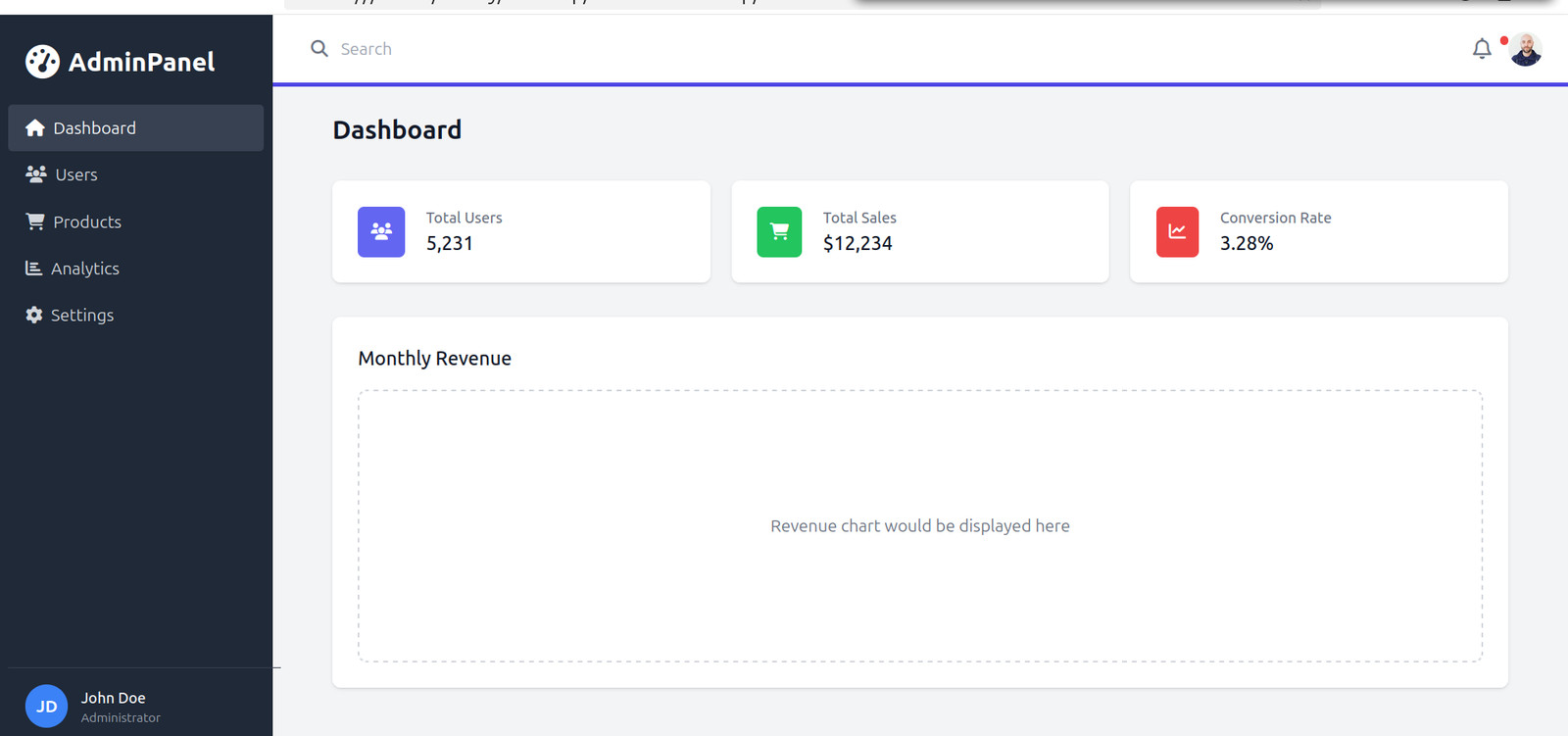Click the magnifying glass search icon

pos(319,49)
